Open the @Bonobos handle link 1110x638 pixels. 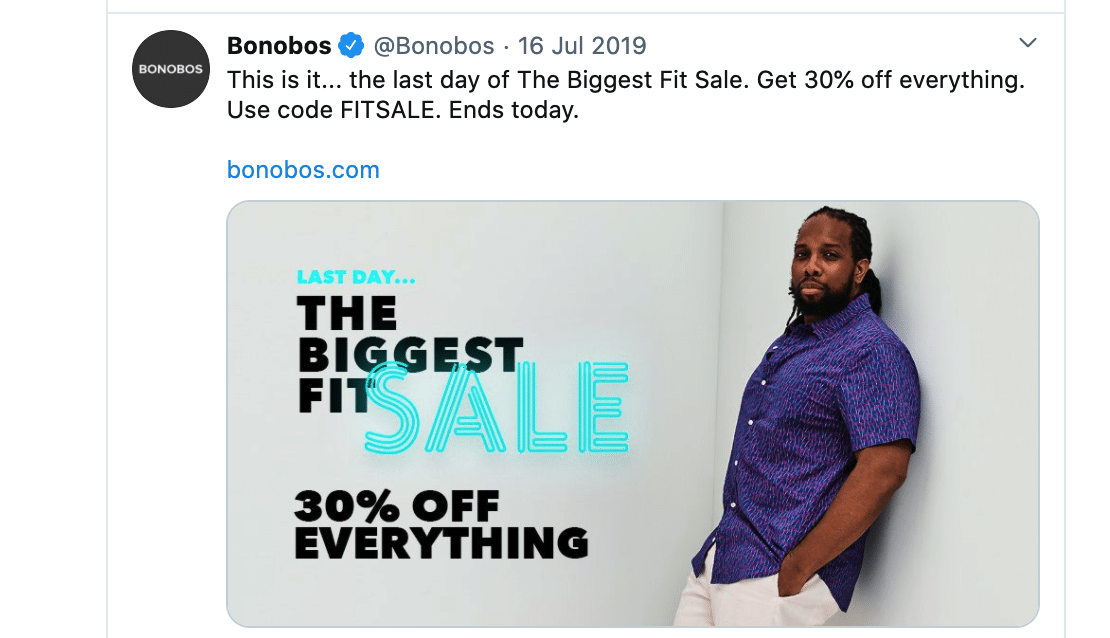click(434, 46)
